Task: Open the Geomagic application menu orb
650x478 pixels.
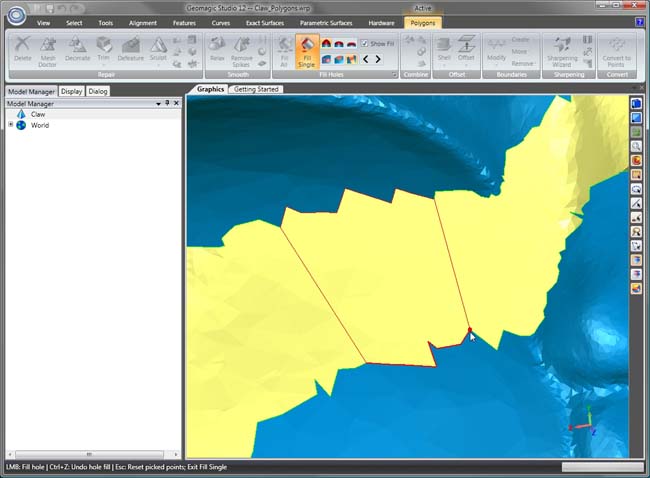Action: (16, 14)
